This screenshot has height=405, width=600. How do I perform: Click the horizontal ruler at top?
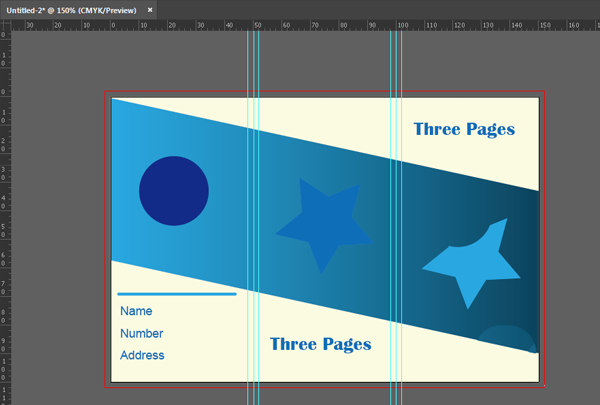coord(300,25)
